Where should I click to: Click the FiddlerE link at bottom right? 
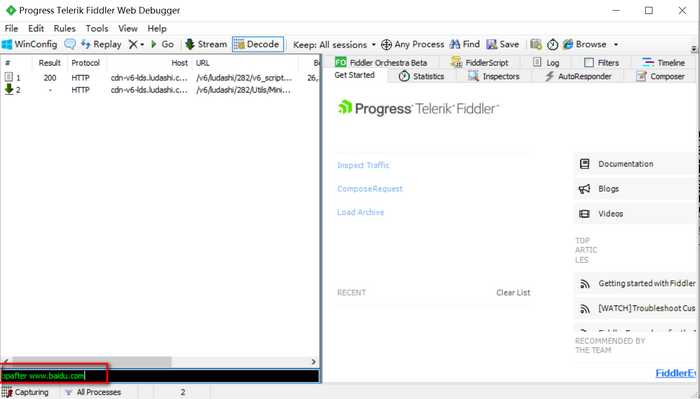[675, 373]
